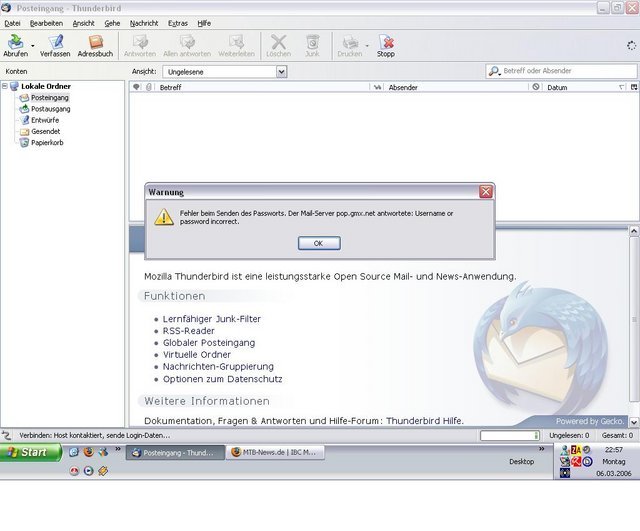Click the activity throbber icon
The width and height of the screenshot is (640, 531).
[631, 45]
